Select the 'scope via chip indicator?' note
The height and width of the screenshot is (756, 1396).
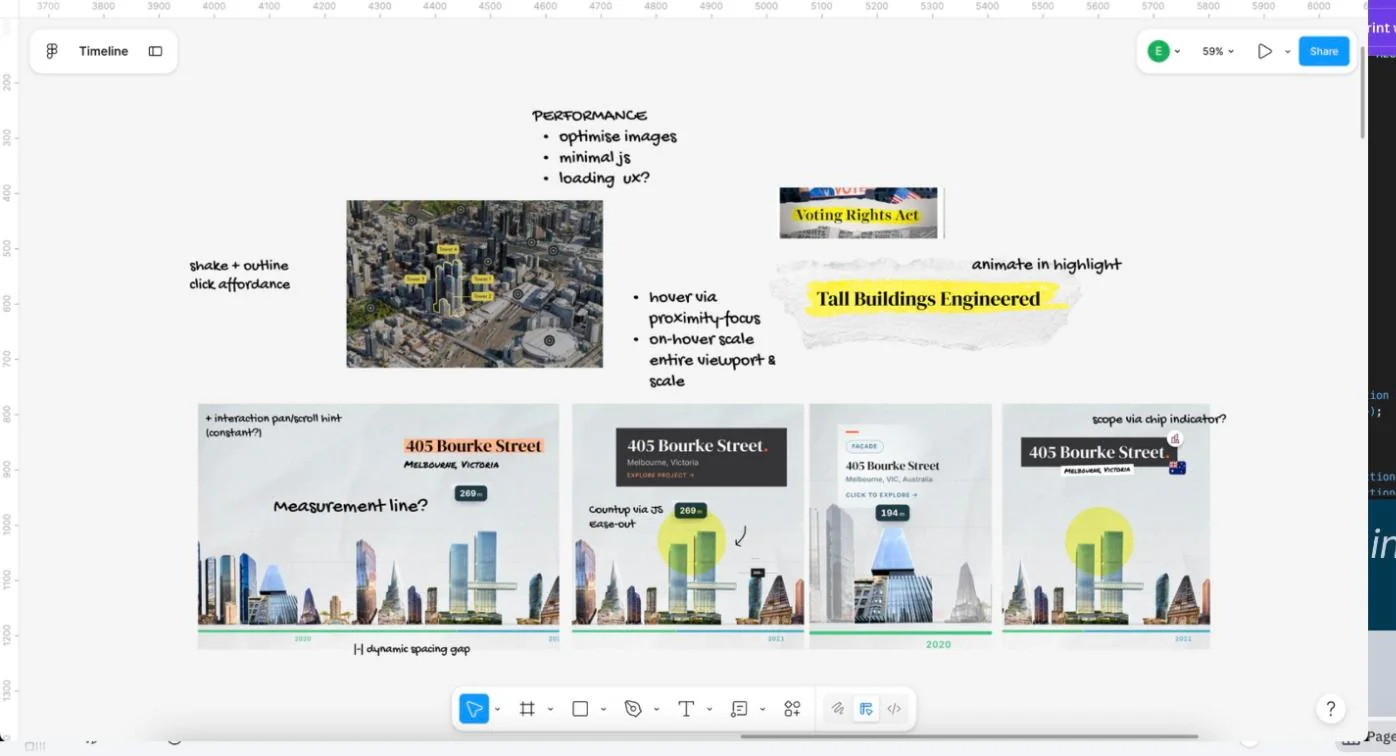click(x=1159, y=419)
